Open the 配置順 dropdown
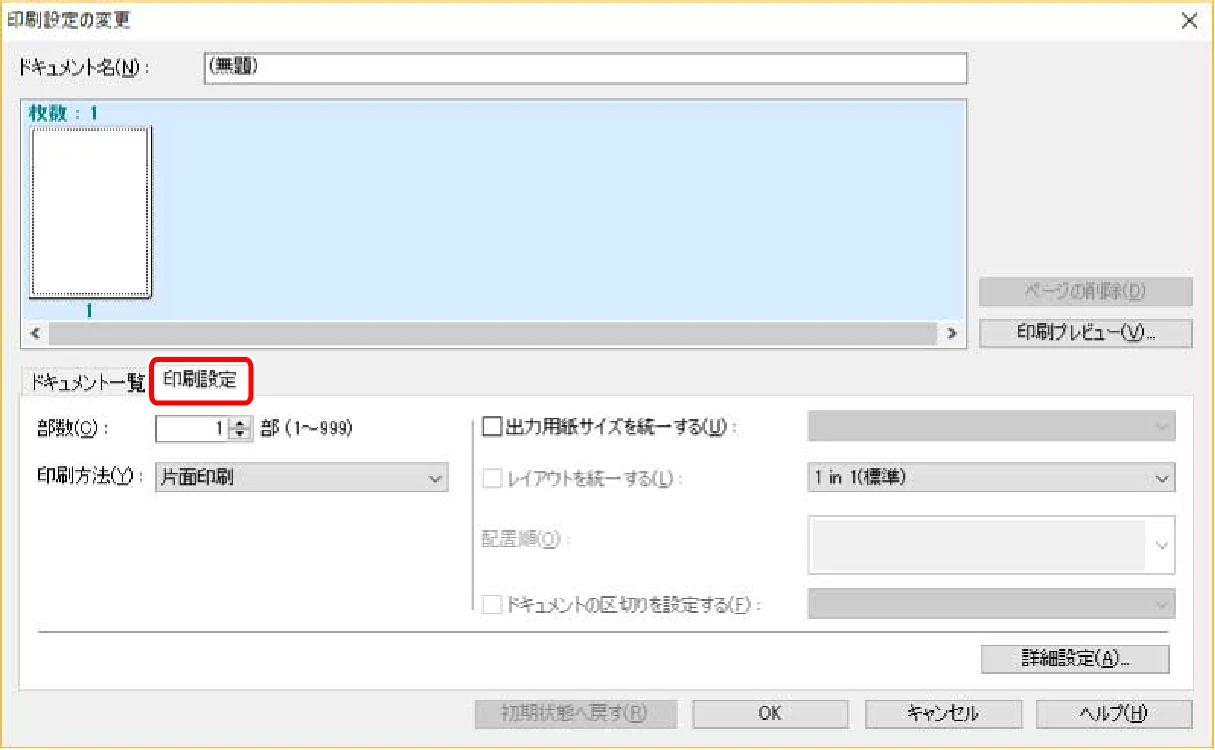1215x750 pixels. point(991,545)
